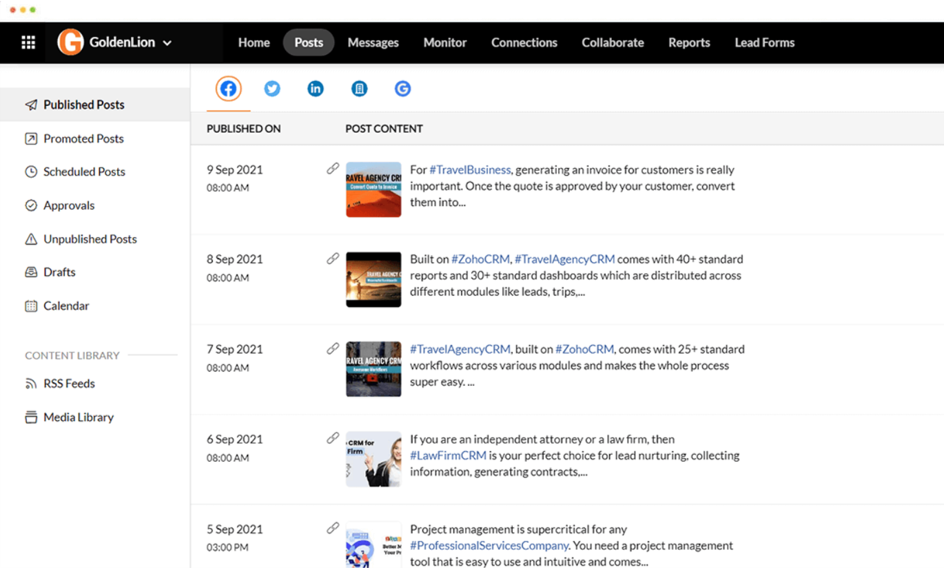The width and height of the screenshot is (944, 568).
Task: Click the #TravelBusiness hashtag link
Action: tap(470, 170)
